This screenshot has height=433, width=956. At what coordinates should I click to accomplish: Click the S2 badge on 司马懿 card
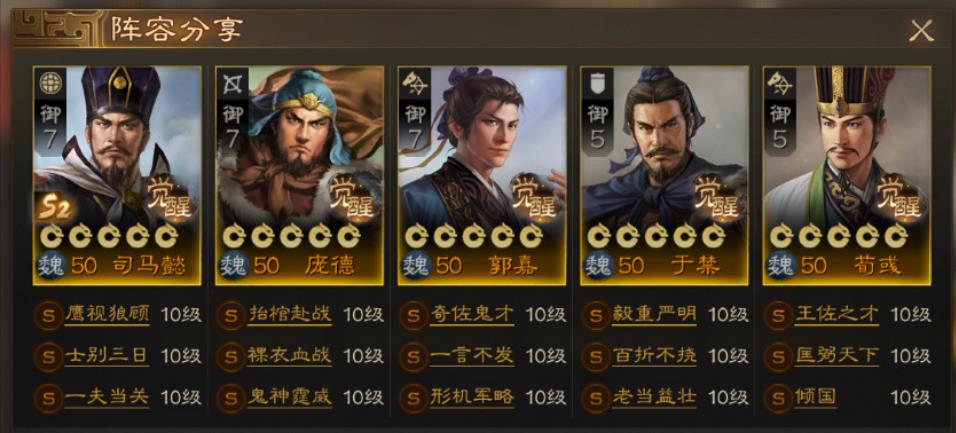55,208
